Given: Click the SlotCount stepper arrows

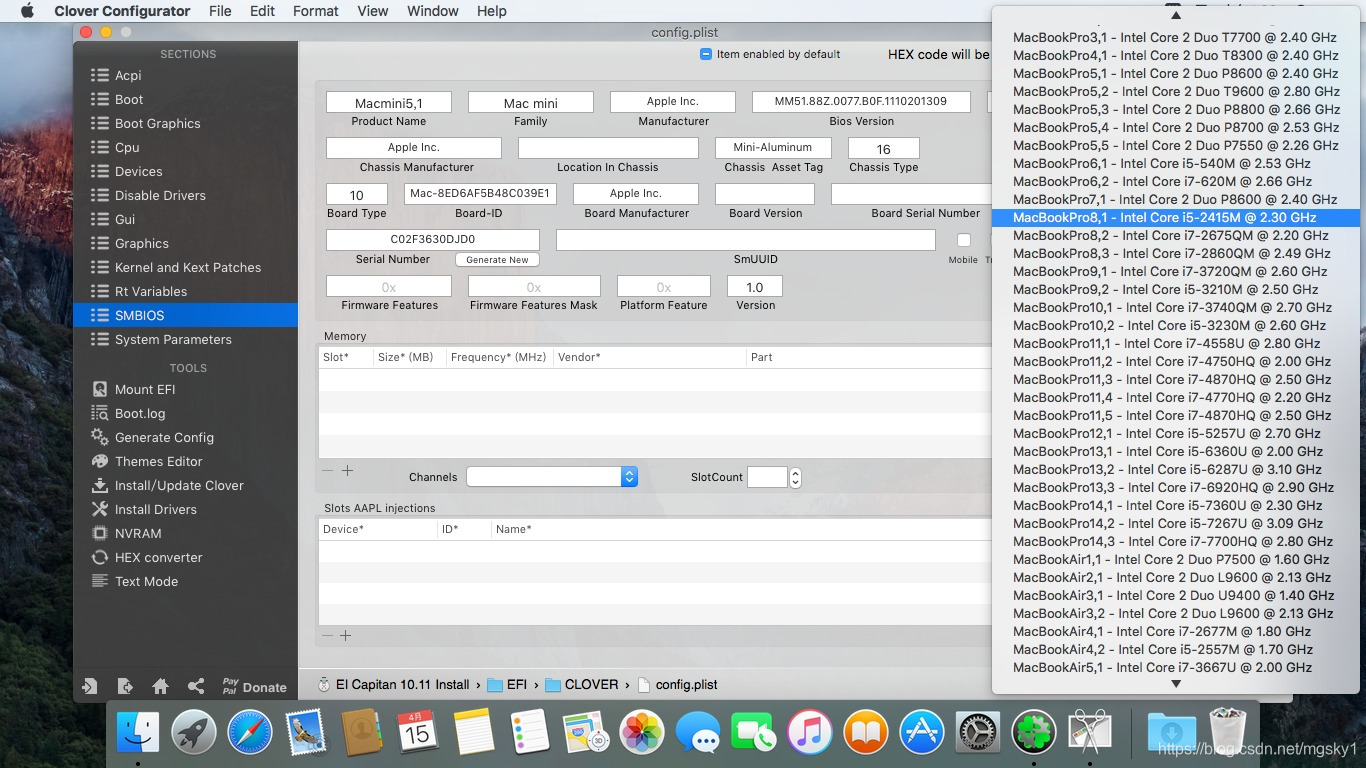Looking at the screenshot, I should tap(795, 477).
